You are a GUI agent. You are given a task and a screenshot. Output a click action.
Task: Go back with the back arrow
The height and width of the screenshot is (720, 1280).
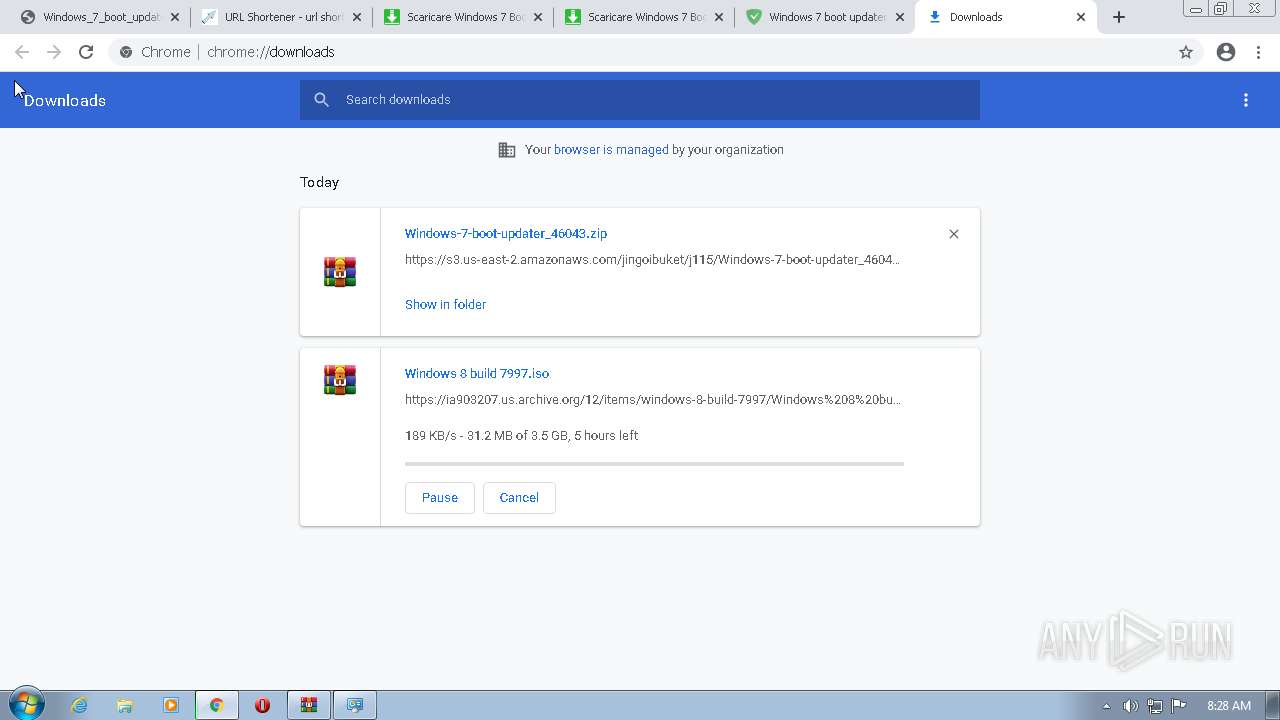click(x=22, y=52)
